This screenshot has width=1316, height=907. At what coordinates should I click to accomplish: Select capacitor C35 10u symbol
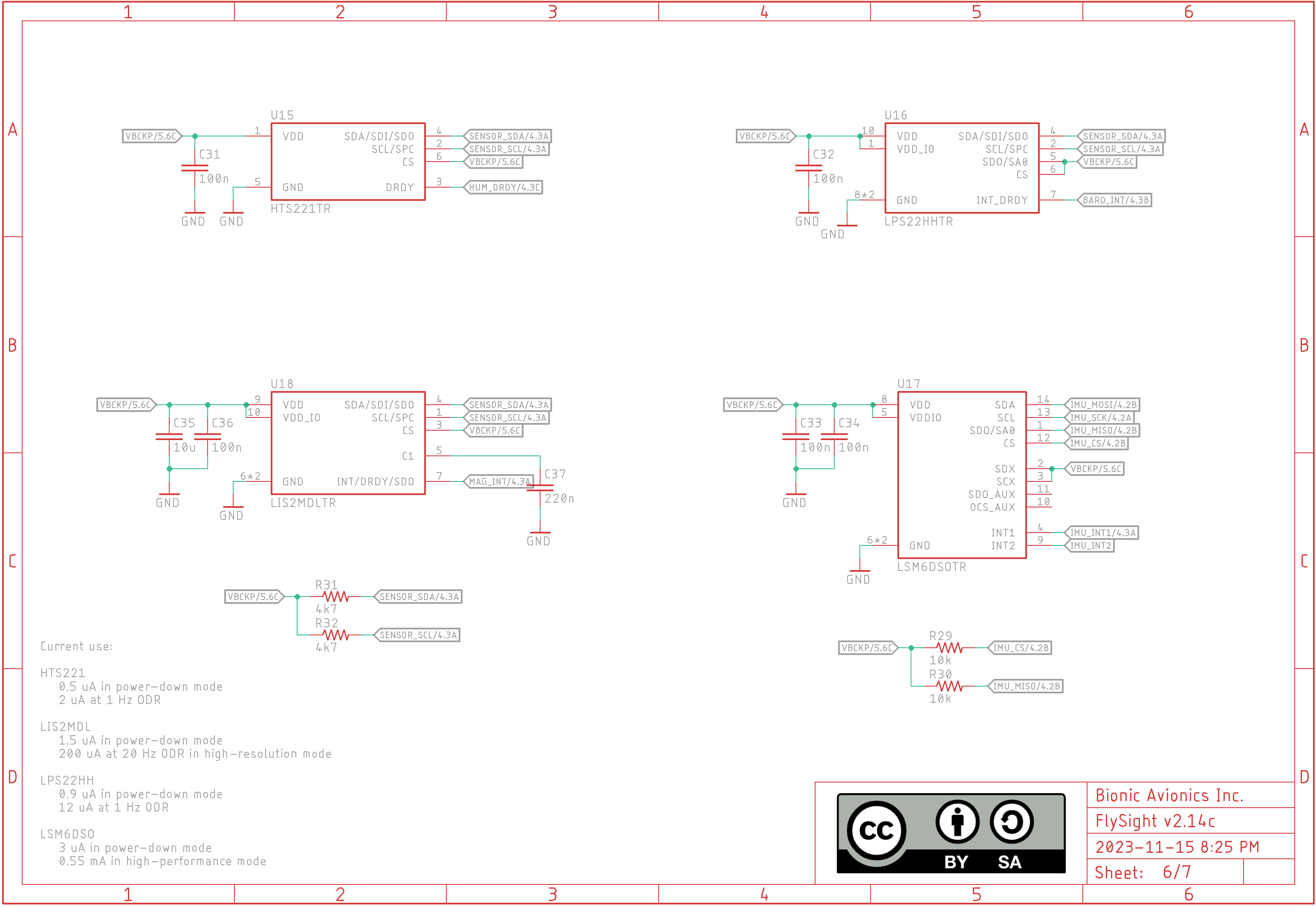click(169, 437)
